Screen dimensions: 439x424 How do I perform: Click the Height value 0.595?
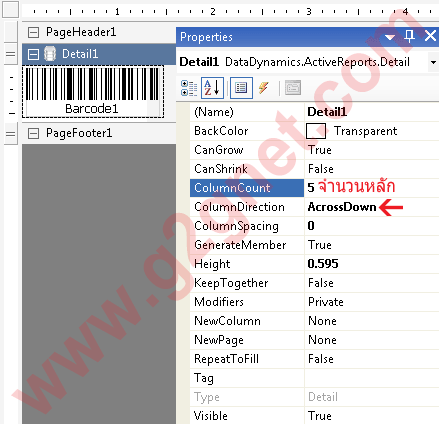coord(323,264)
